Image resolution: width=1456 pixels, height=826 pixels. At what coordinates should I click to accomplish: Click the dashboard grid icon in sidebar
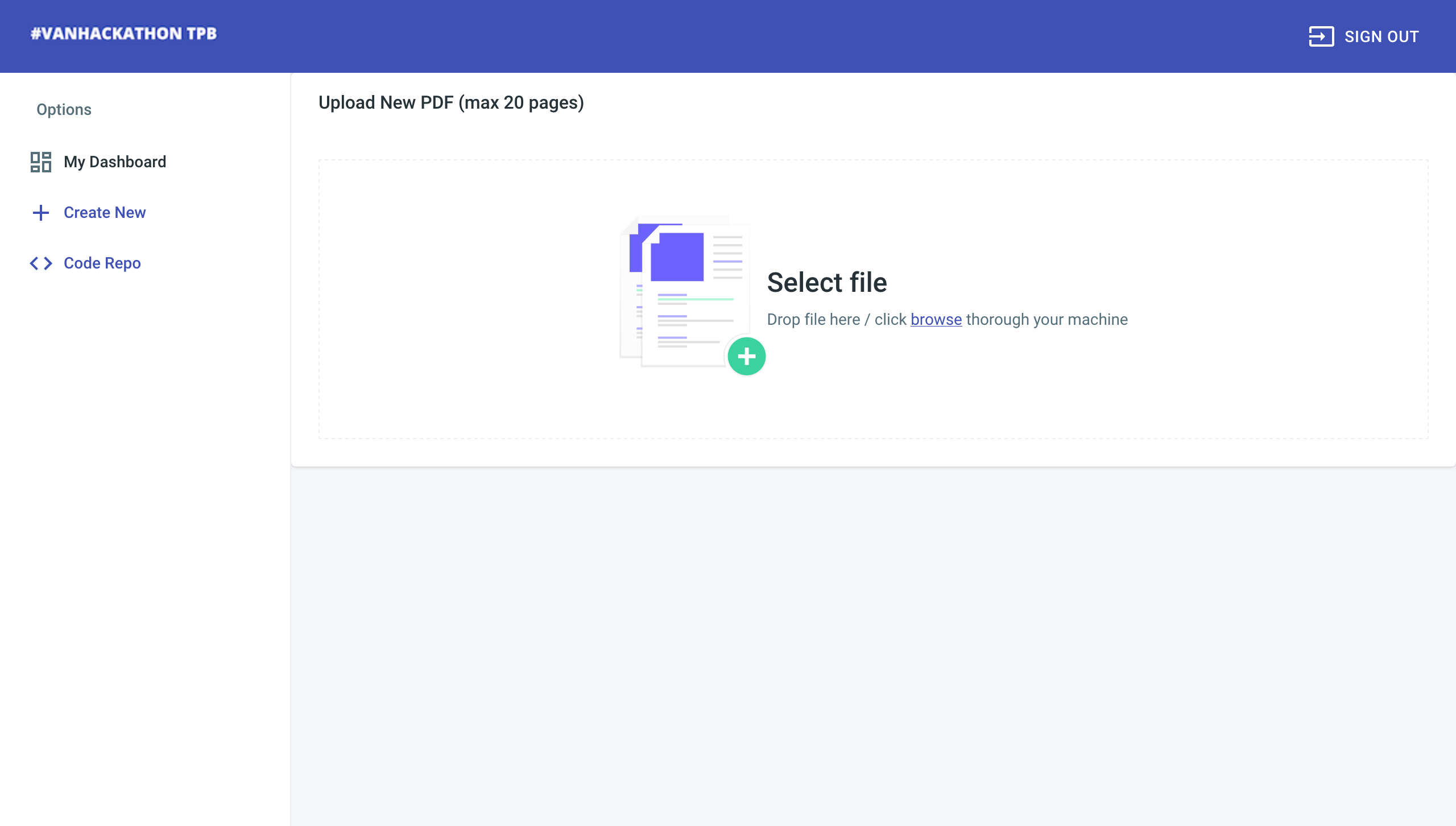pos(40,162)
